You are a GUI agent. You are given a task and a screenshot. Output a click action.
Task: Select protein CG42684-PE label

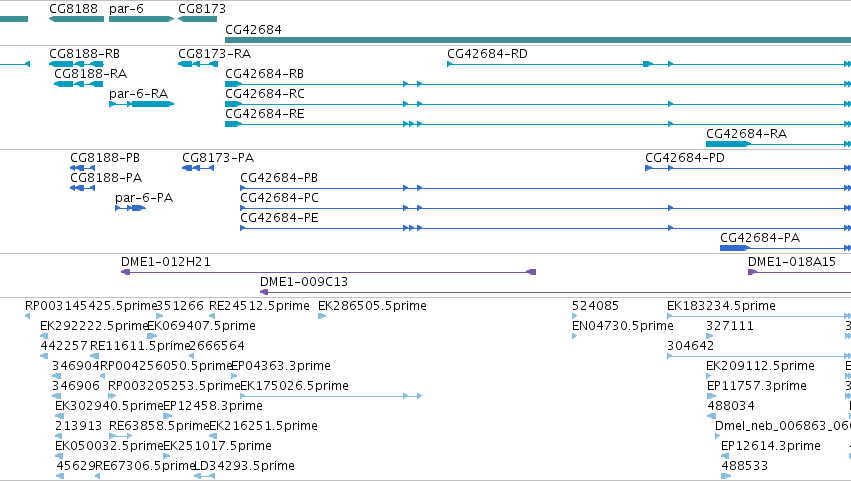tap(280, 218)
